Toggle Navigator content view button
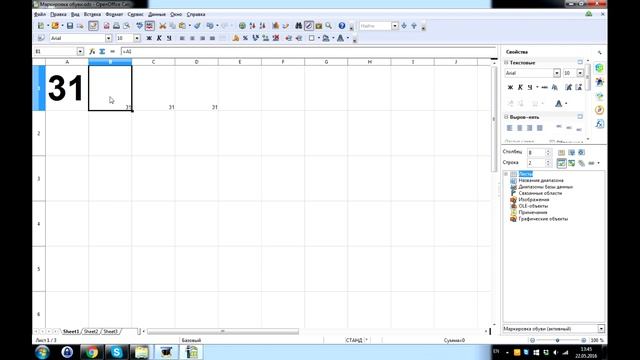The width and height of the screenshot is (640, 360). click(x=562, y=163)
